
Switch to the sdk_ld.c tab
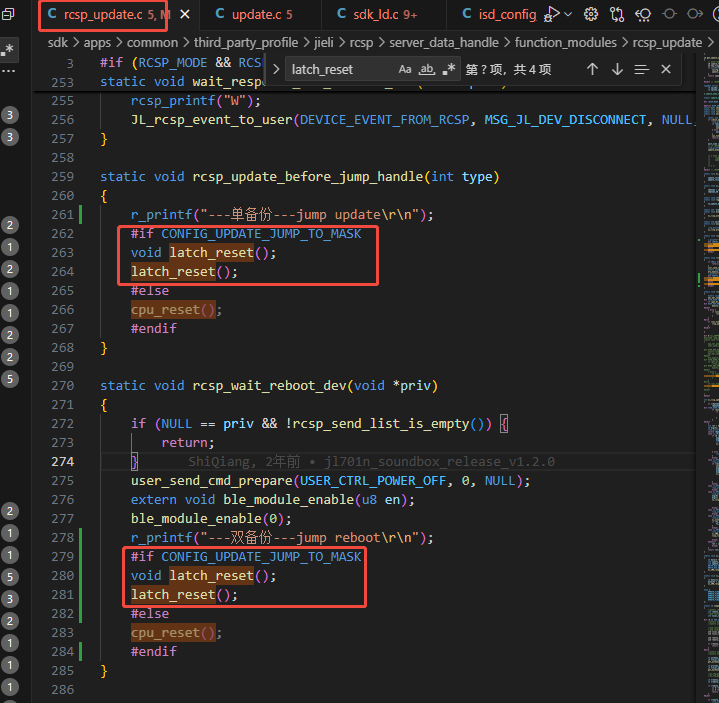pyautogui.click(x=377, y=14)
